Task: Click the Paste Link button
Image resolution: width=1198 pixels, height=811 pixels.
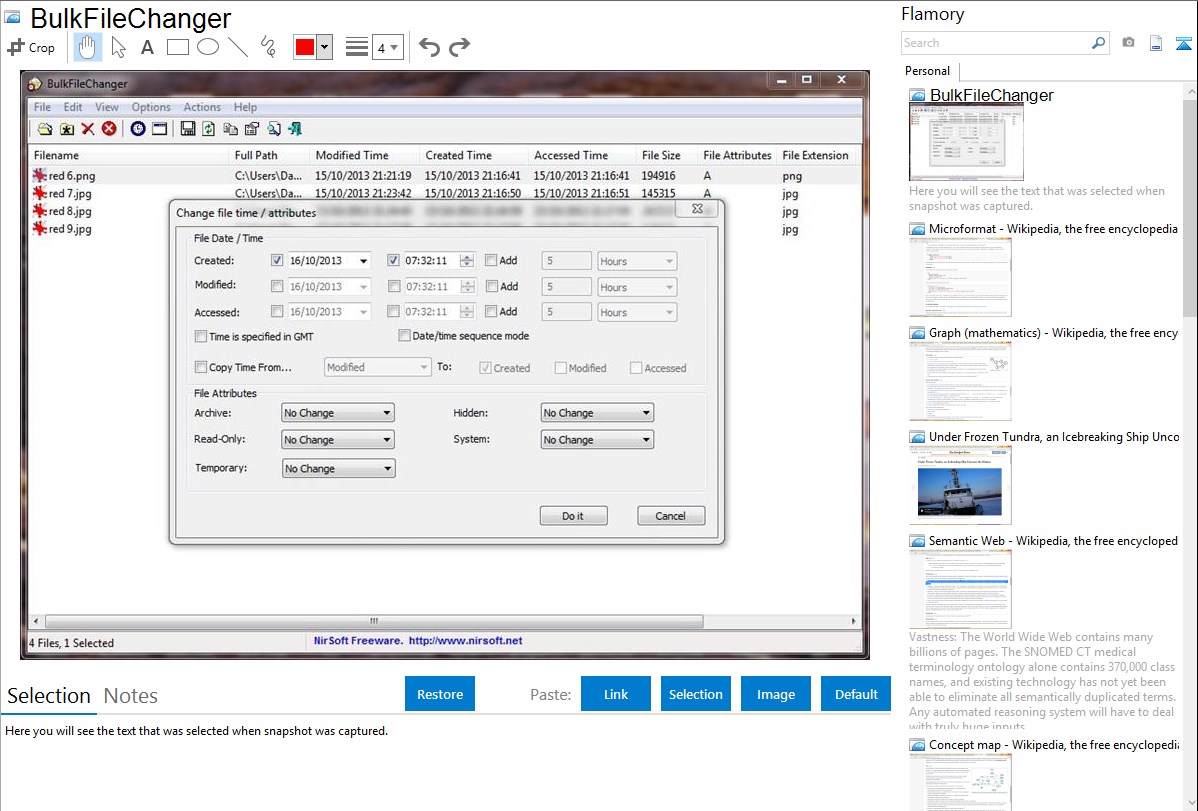Action: coord(616,694)
